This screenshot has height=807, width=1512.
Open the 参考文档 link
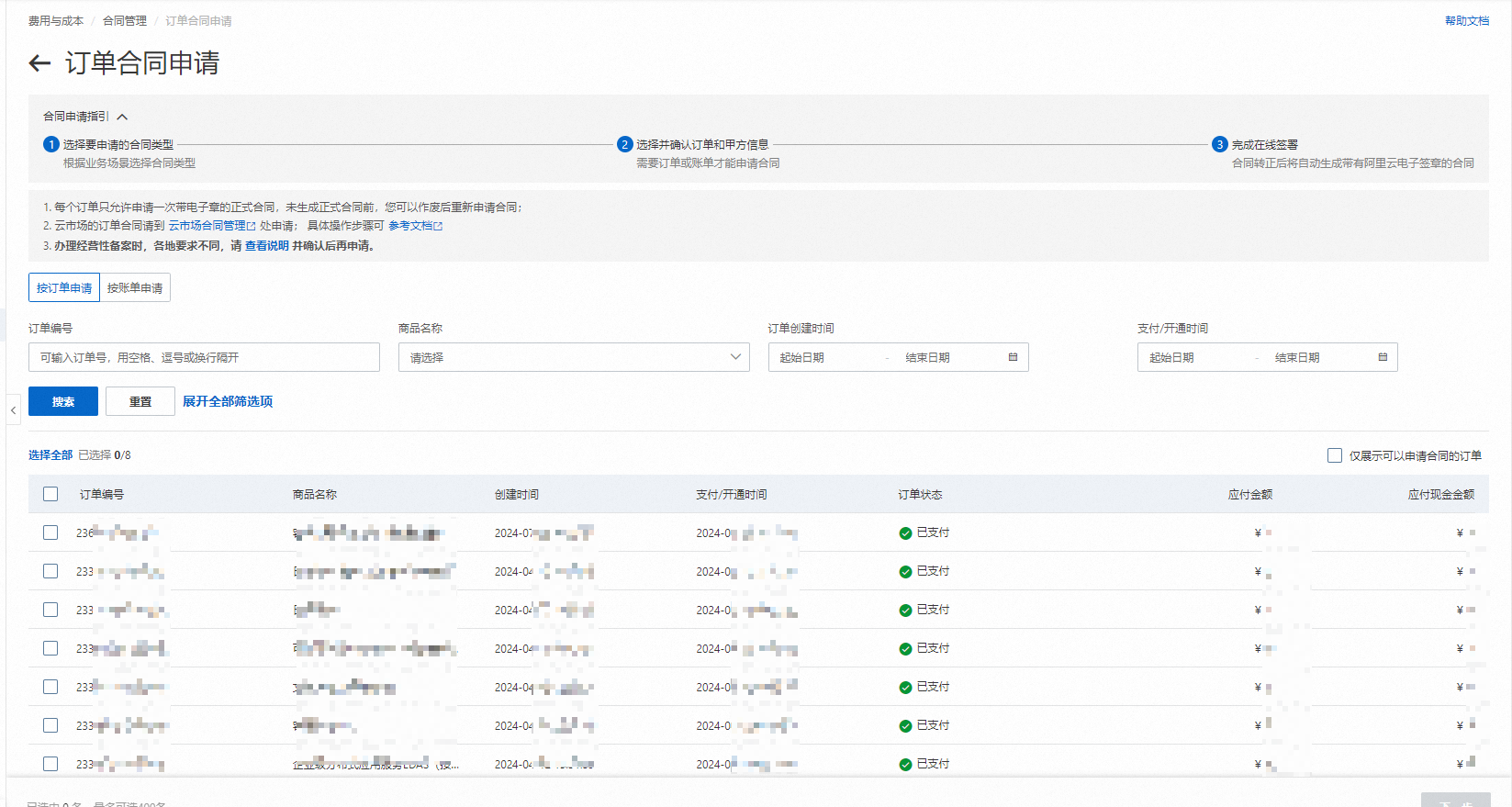pyautogui.click(x=409, y=225)
